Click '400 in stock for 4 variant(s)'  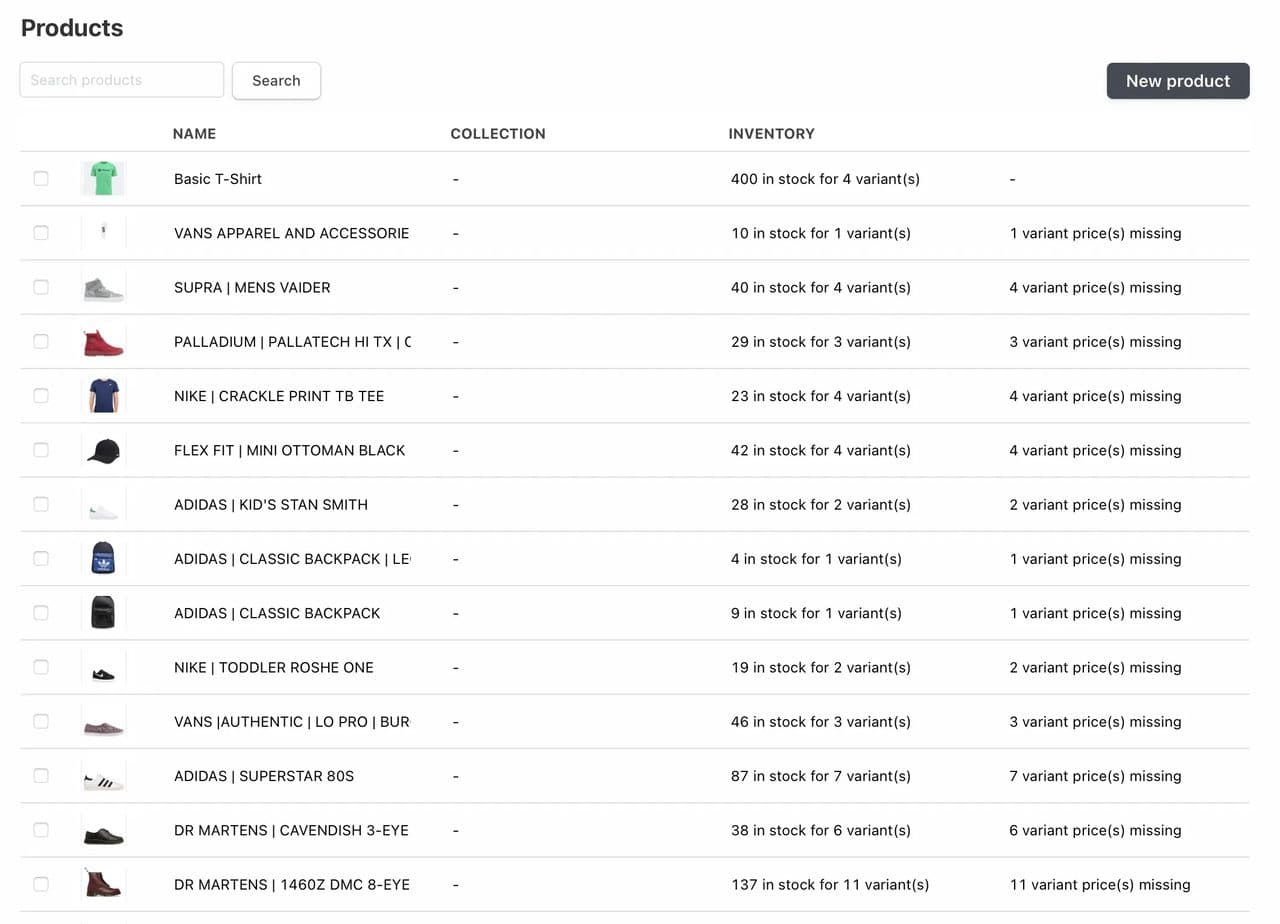click(825, 179)
